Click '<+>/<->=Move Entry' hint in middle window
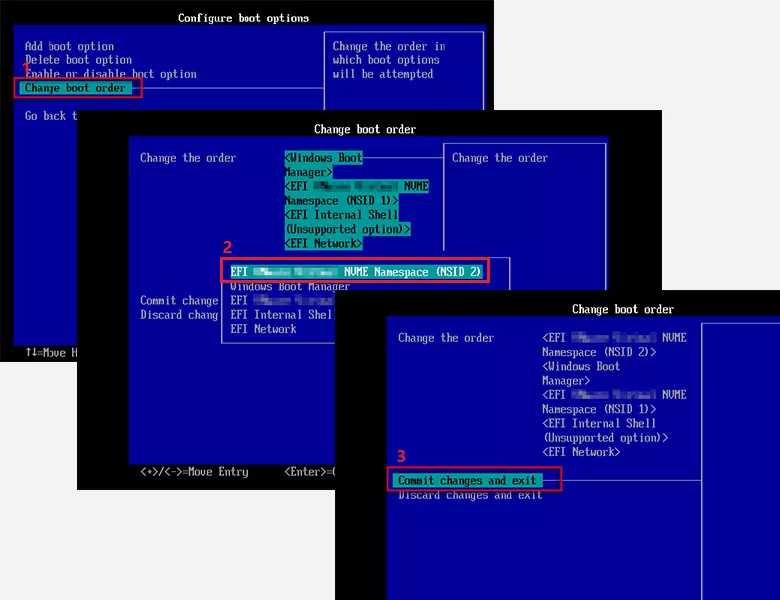 194,472
